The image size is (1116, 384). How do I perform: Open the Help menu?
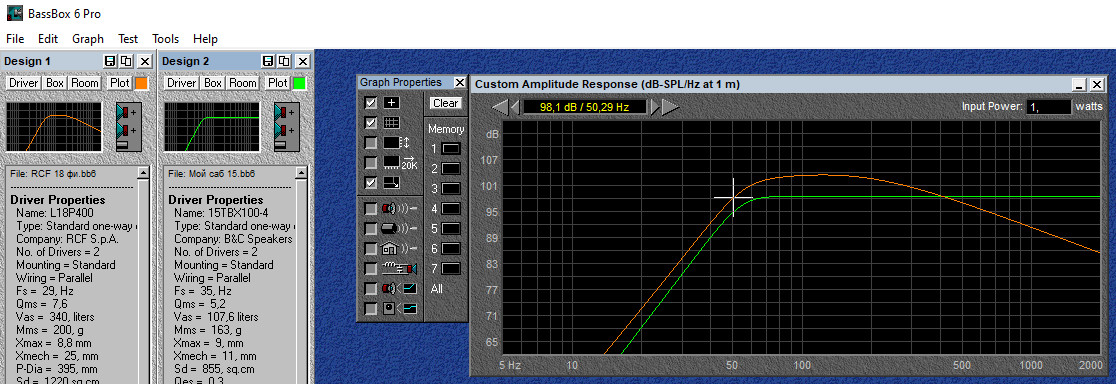[205, 39]
